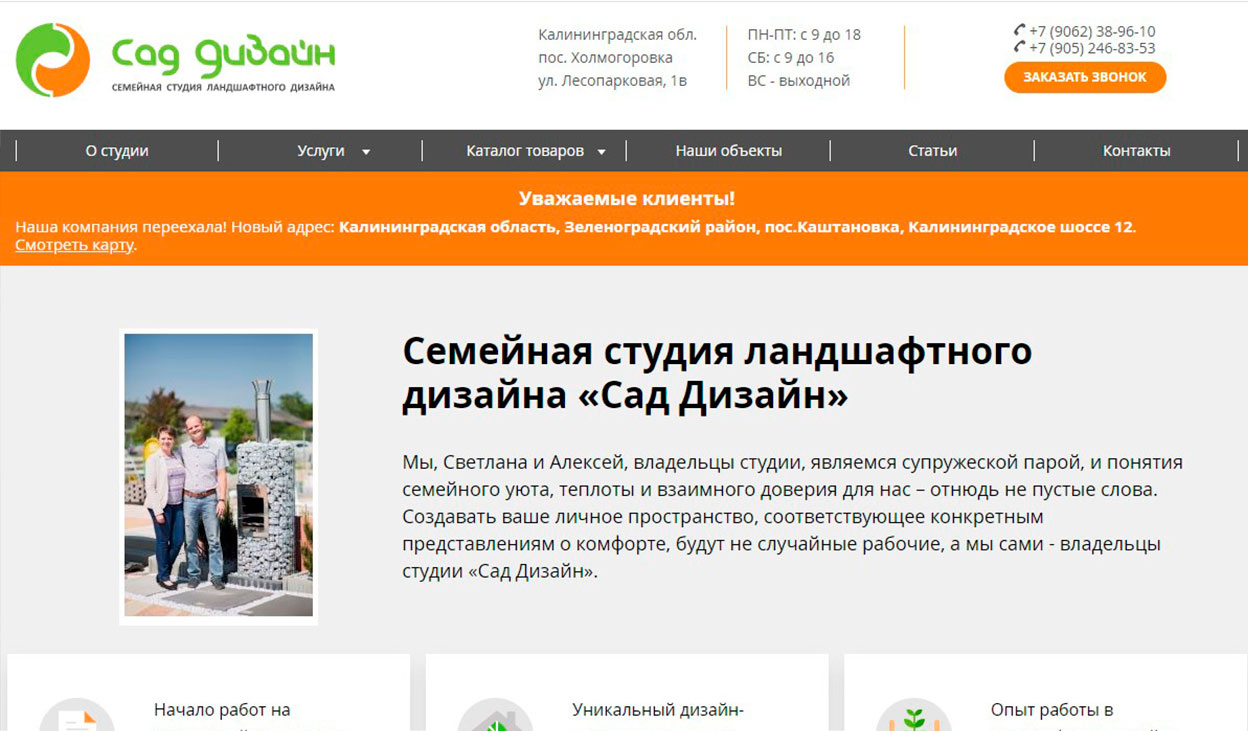
Task: Open the Статьи menu item
Action: [x=933, y=151]
